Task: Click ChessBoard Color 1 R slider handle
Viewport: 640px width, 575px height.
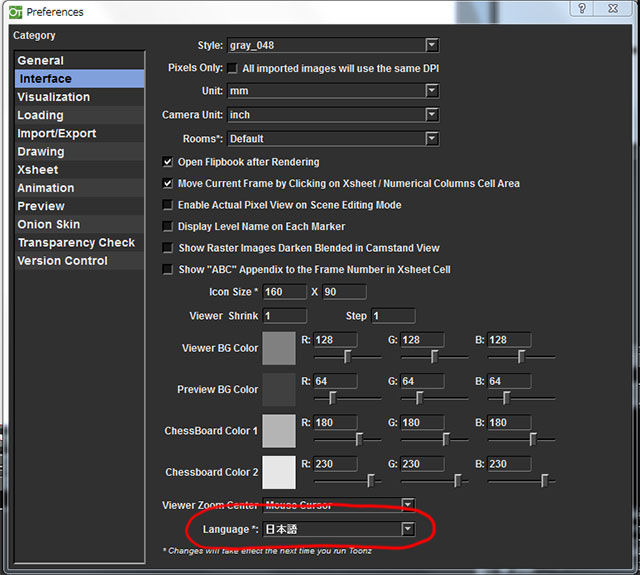Action: [359, 440]
